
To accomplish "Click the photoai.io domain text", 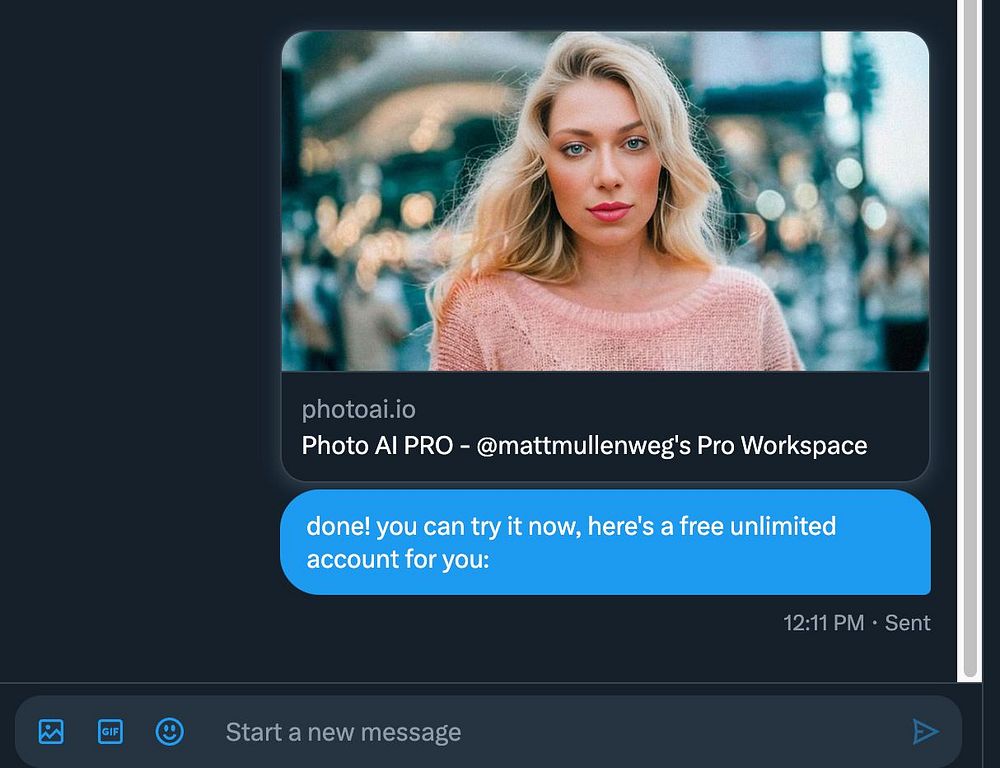I will tap(358, 409).
